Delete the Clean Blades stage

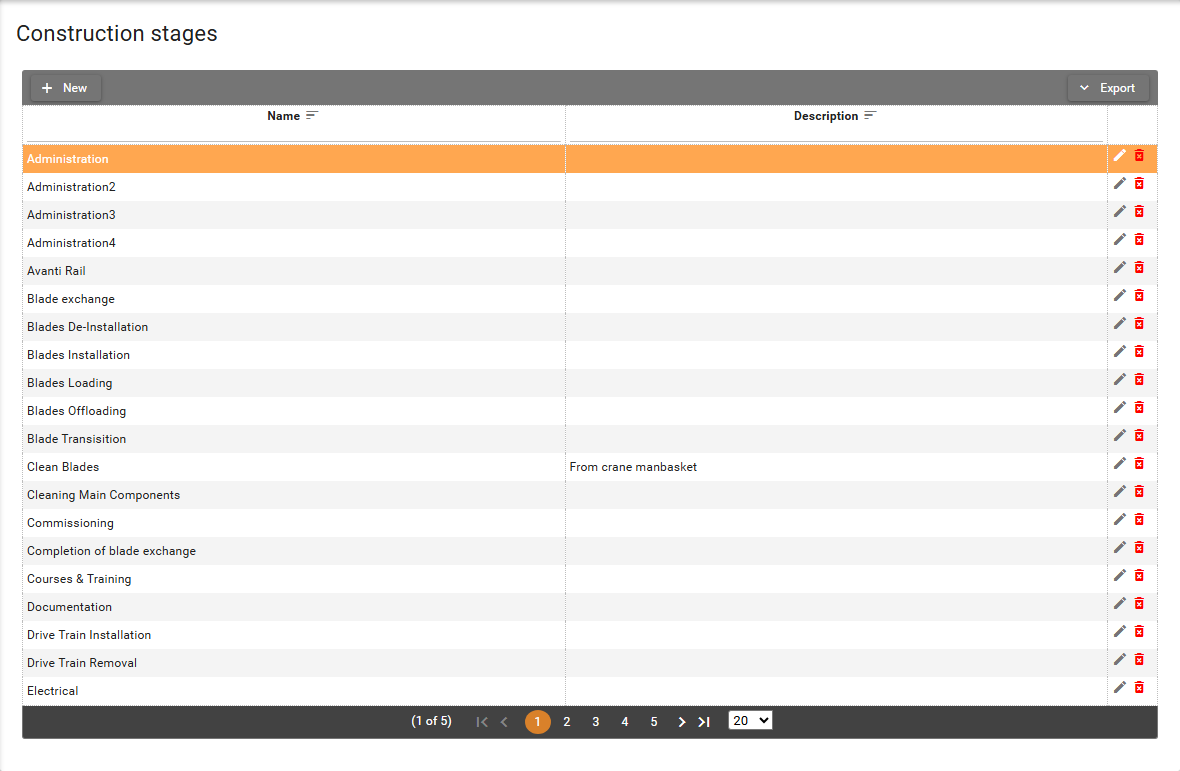(1139, 463)
